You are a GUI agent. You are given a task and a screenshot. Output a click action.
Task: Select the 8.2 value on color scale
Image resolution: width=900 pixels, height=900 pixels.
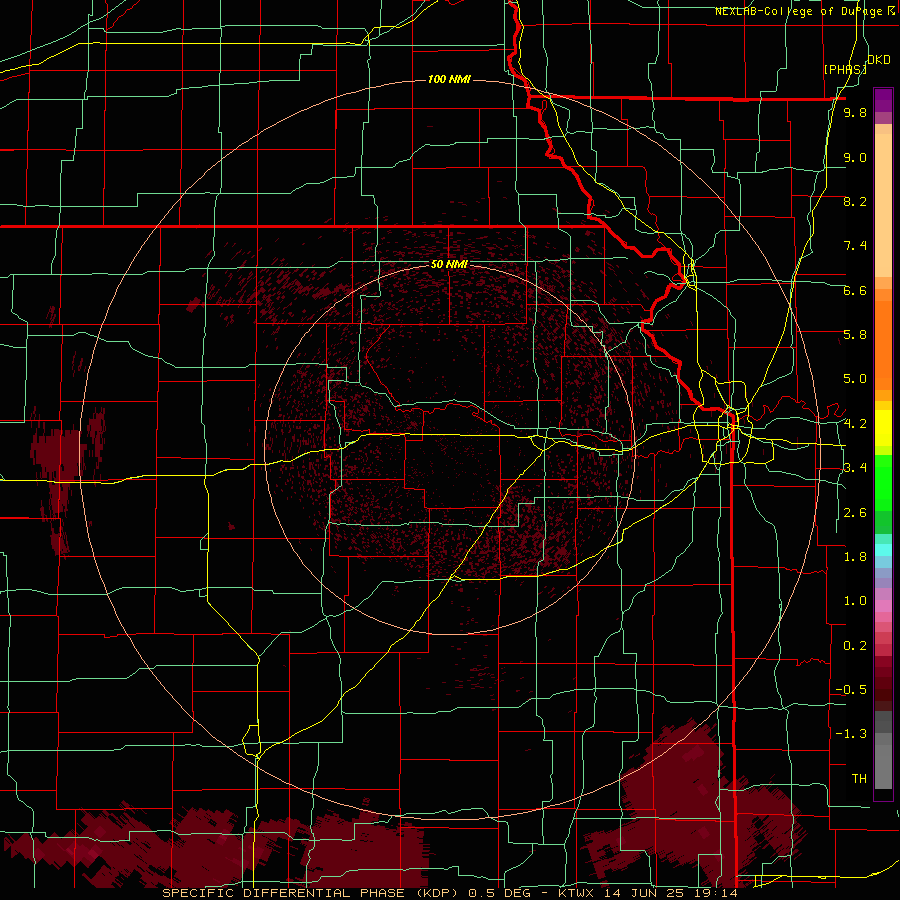[x=855, y=201]
